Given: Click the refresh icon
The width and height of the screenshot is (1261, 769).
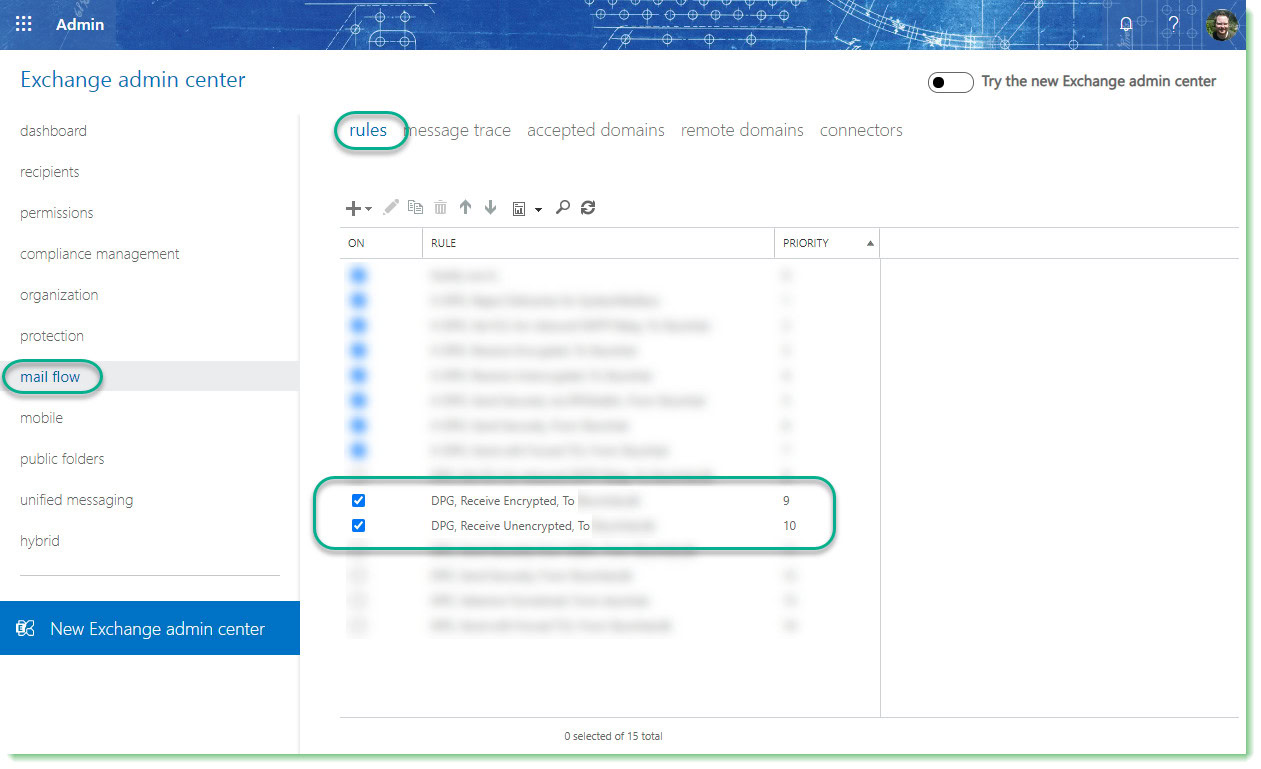Looking at the screenshot, I should 588,207.
